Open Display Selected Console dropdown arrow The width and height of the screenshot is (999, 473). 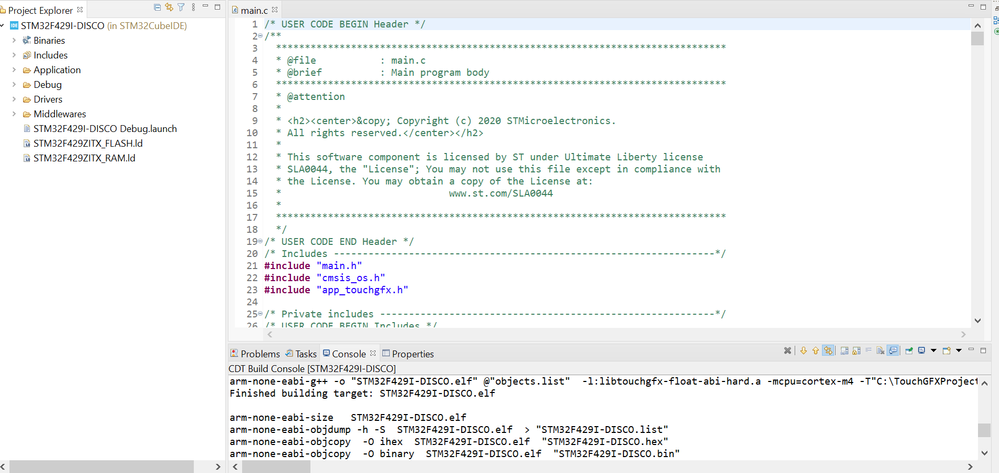point(934,351)
